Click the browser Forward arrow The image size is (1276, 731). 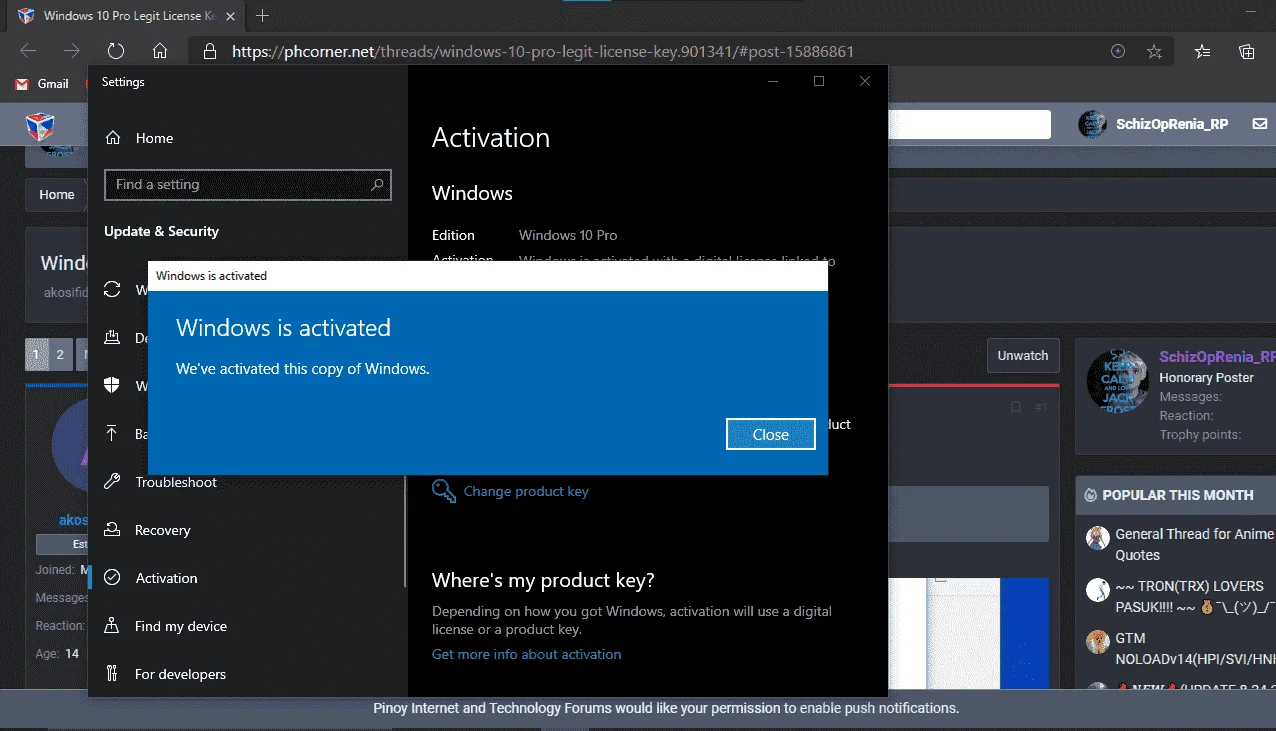(x=72, y=51)
